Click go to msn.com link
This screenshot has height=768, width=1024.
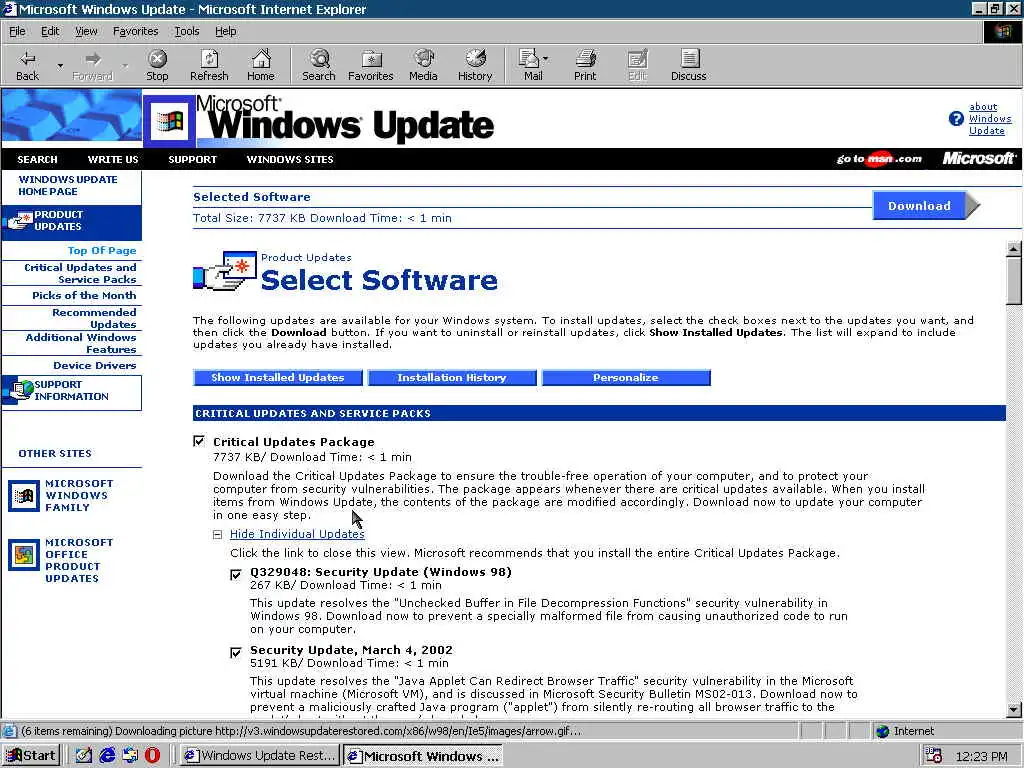879,159
